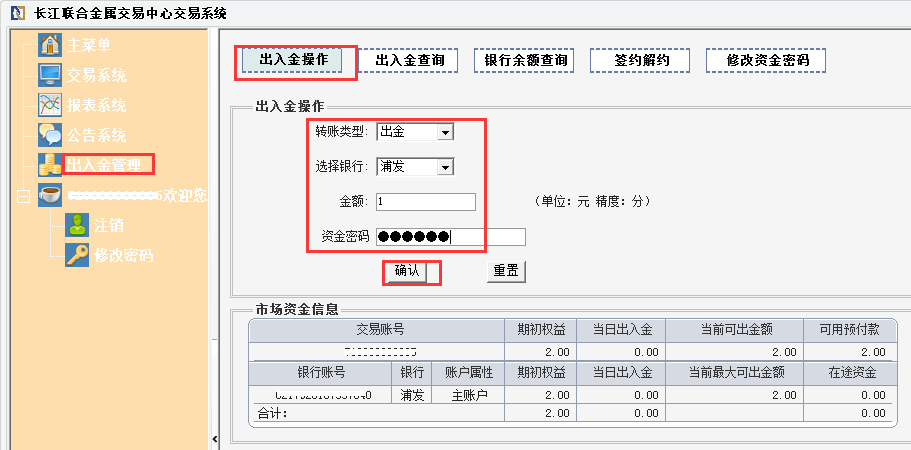Click the 金额 amount input field
This screenshot has height=450, width=911.
tap(425, 202)
